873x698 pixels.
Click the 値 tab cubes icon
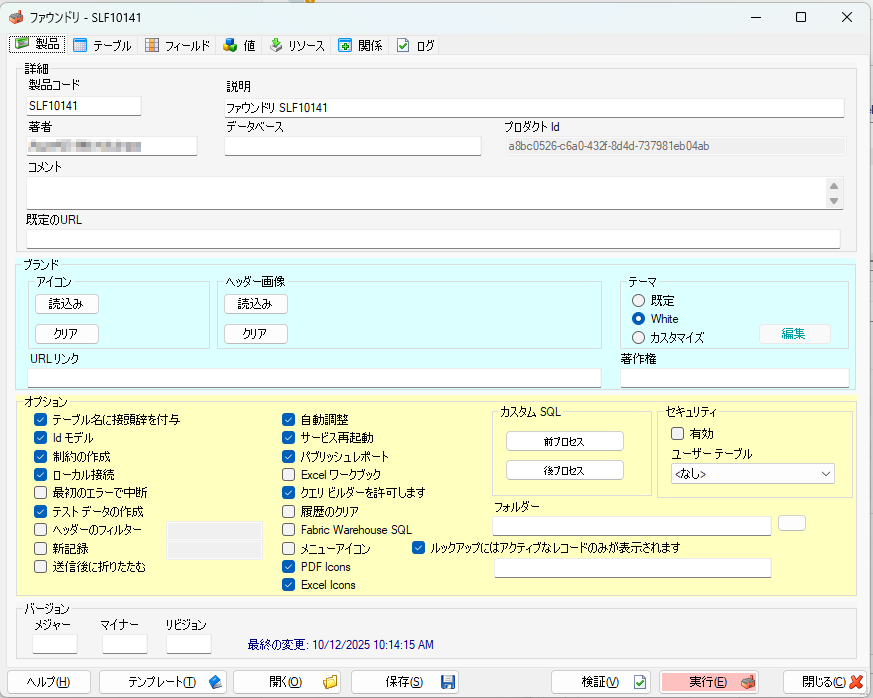230,45
